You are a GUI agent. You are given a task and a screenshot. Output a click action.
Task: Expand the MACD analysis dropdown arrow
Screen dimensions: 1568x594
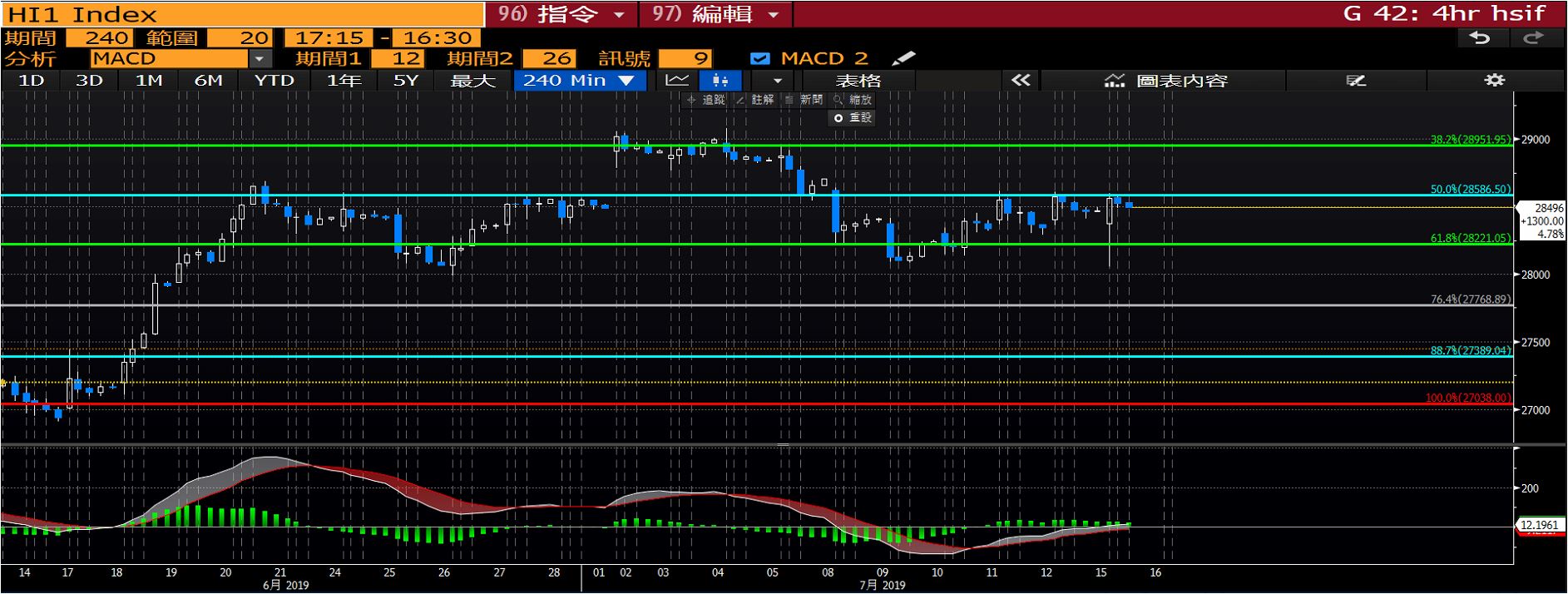pyautogui.click(x=260, y=58)
